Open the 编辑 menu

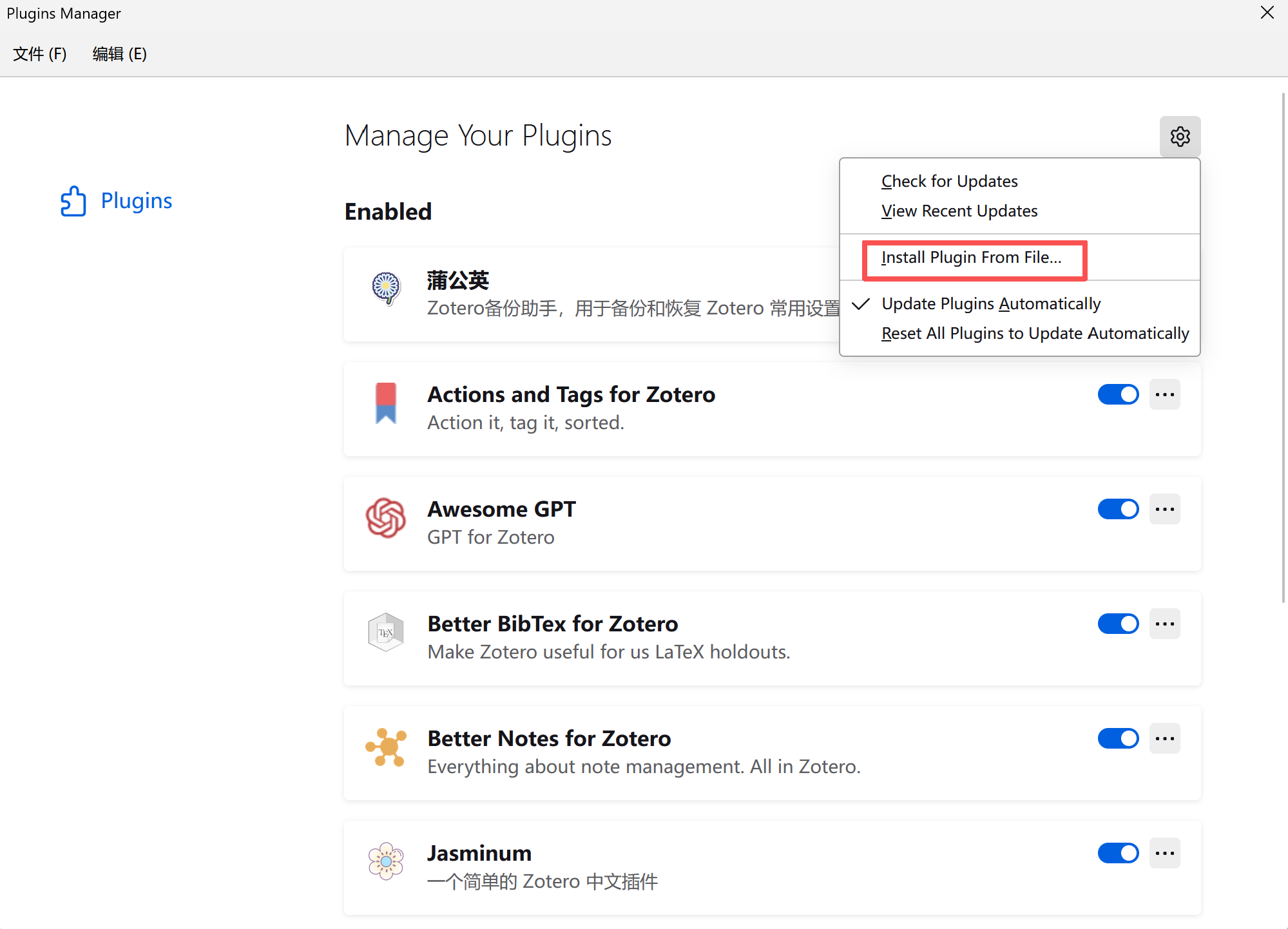(x=119, y=53)
